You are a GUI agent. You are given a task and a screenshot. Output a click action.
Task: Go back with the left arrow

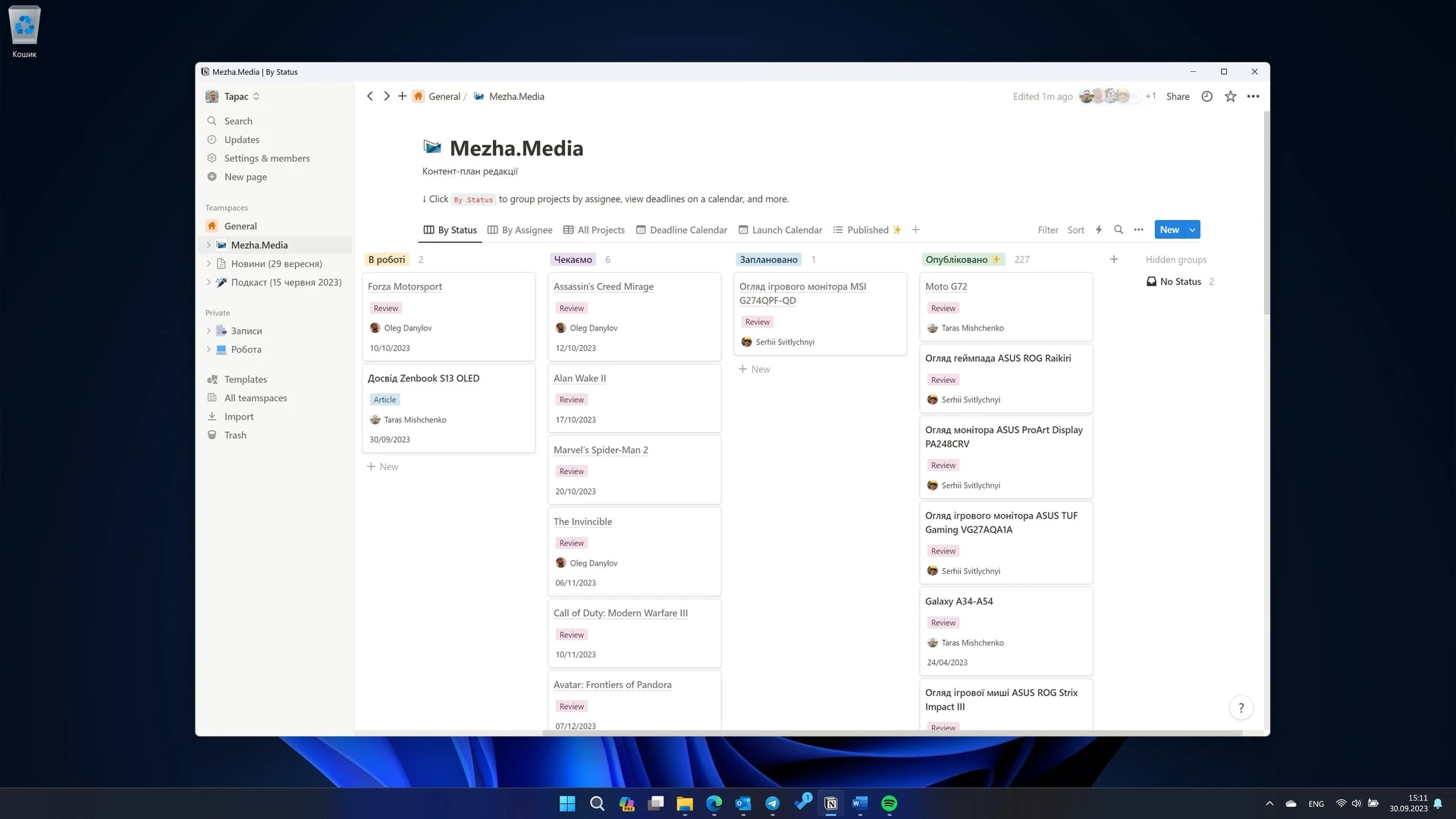(369, 96)
